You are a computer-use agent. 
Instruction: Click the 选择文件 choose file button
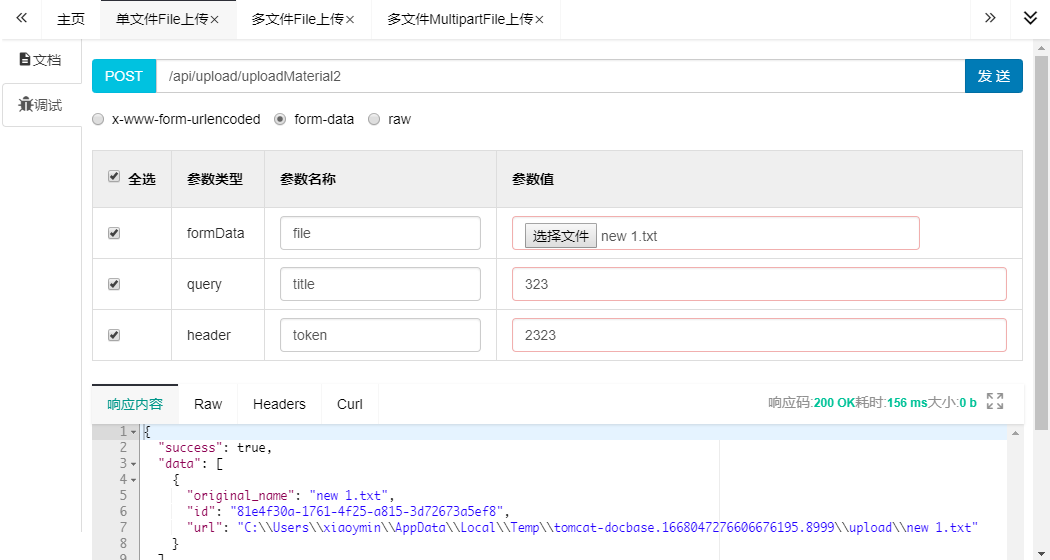click(561, 236)
